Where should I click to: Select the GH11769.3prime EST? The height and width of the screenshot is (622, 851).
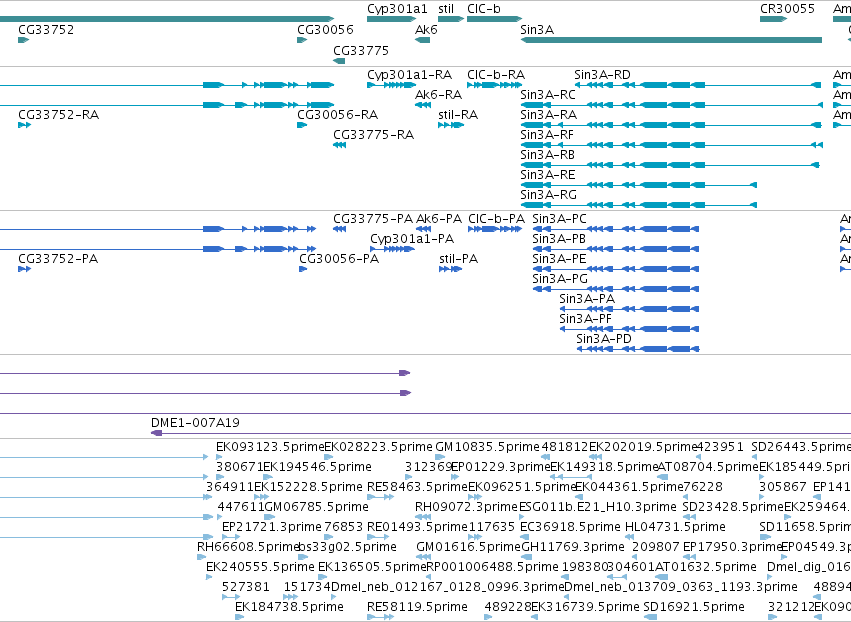click(524, 557)
